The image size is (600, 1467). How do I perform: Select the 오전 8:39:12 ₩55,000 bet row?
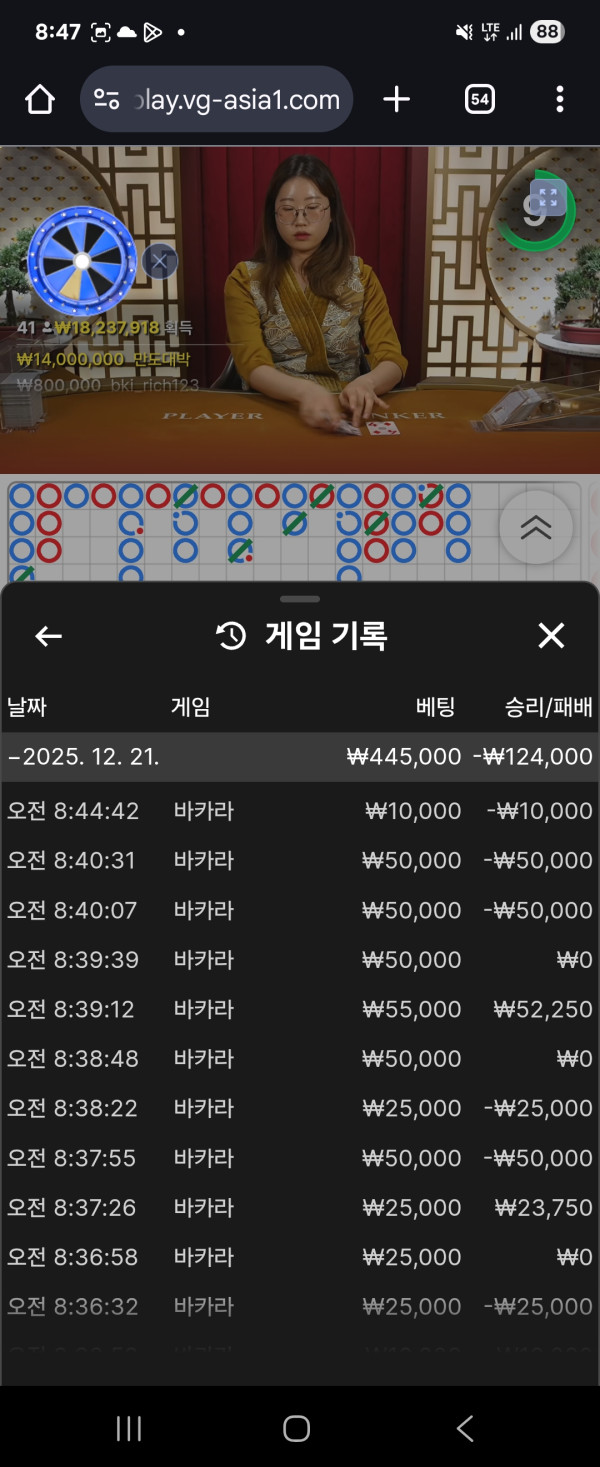coord(300,1009)
